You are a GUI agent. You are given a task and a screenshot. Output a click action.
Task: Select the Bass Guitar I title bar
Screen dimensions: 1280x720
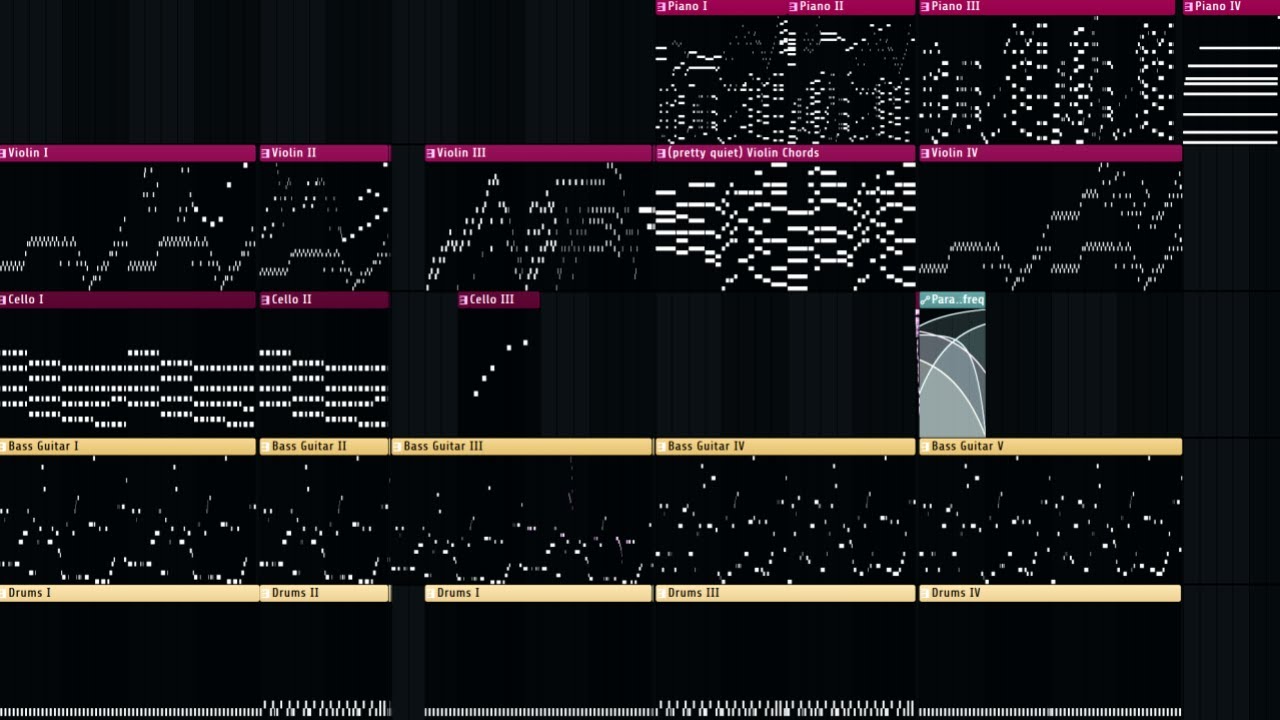point(128,446)
